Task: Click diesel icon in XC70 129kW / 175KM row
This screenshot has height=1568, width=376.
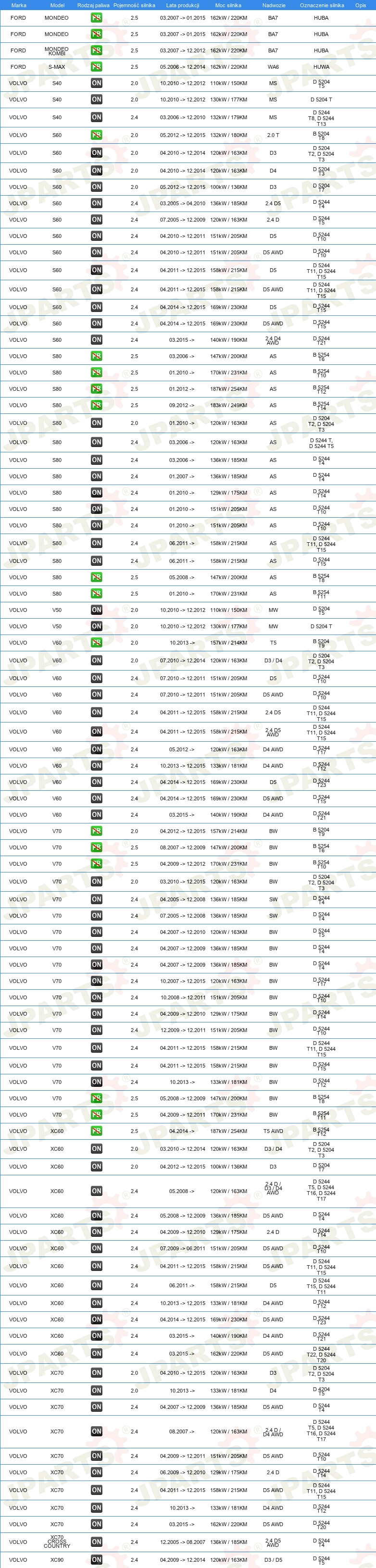Action: click(x=96, y=1472)
